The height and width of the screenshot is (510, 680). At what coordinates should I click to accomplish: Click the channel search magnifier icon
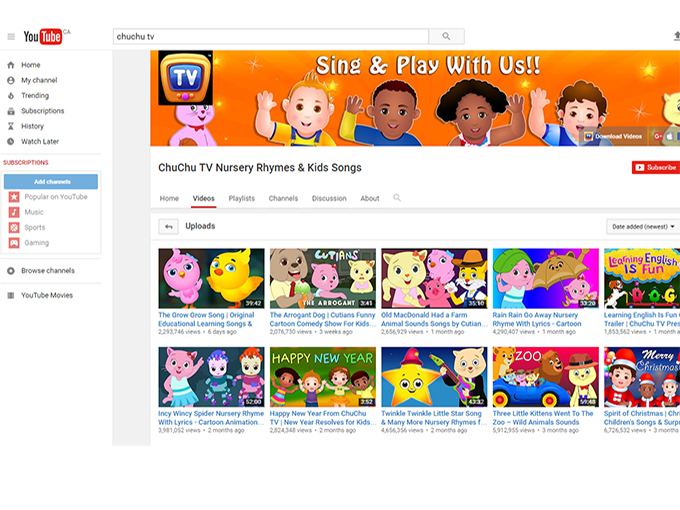click(x=397, y=198)
